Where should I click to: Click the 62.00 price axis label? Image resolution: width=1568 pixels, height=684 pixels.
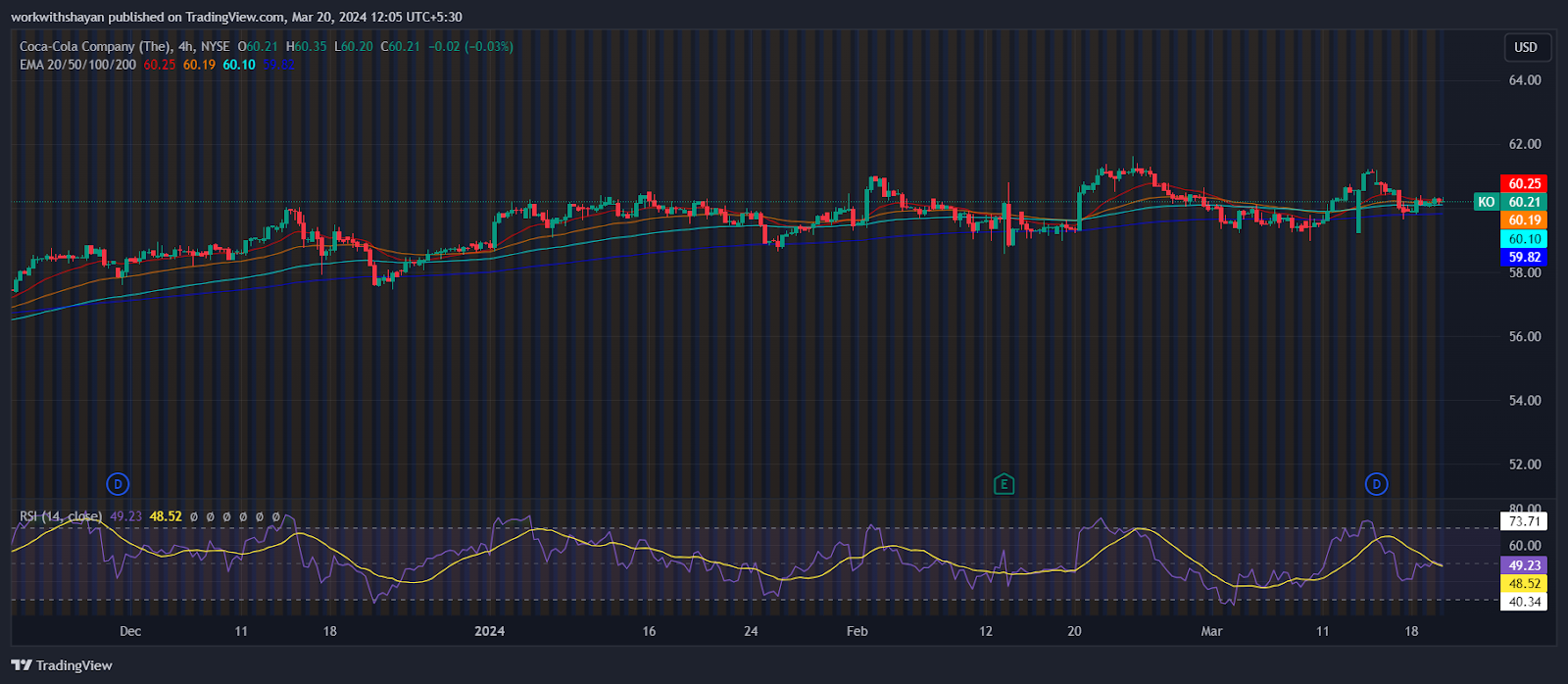(x=1525, y=144)
